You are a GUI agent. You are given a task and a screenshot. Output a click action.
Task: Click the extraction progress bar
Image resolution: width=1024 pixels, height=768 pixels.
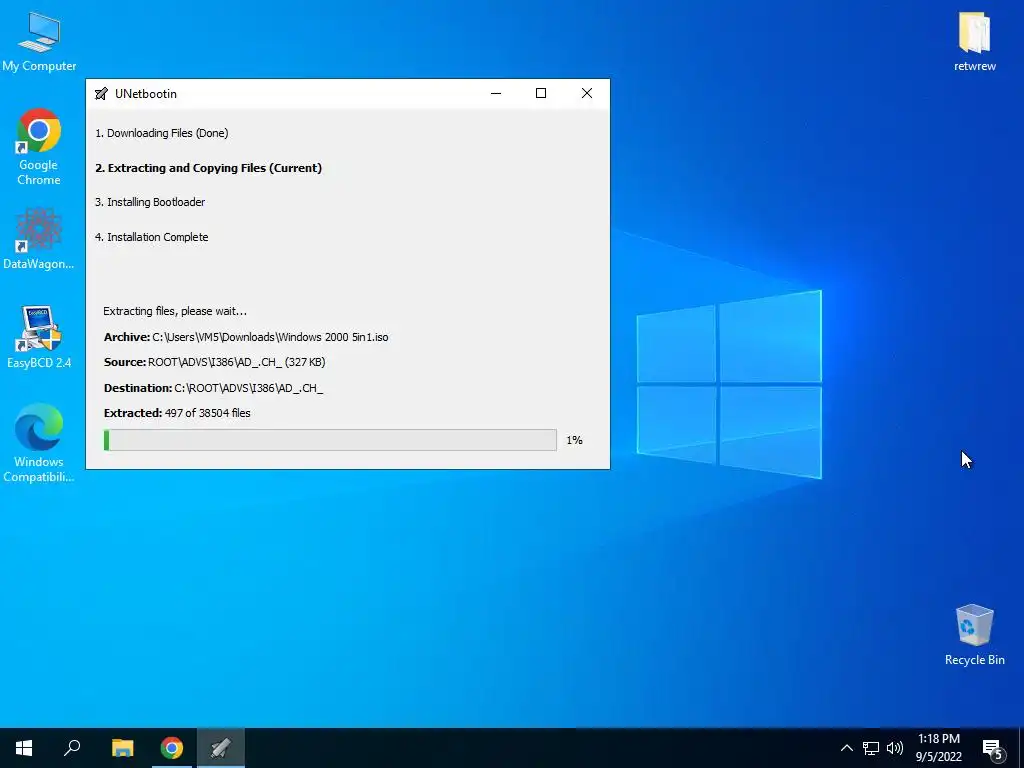click(x=330, y=440)
